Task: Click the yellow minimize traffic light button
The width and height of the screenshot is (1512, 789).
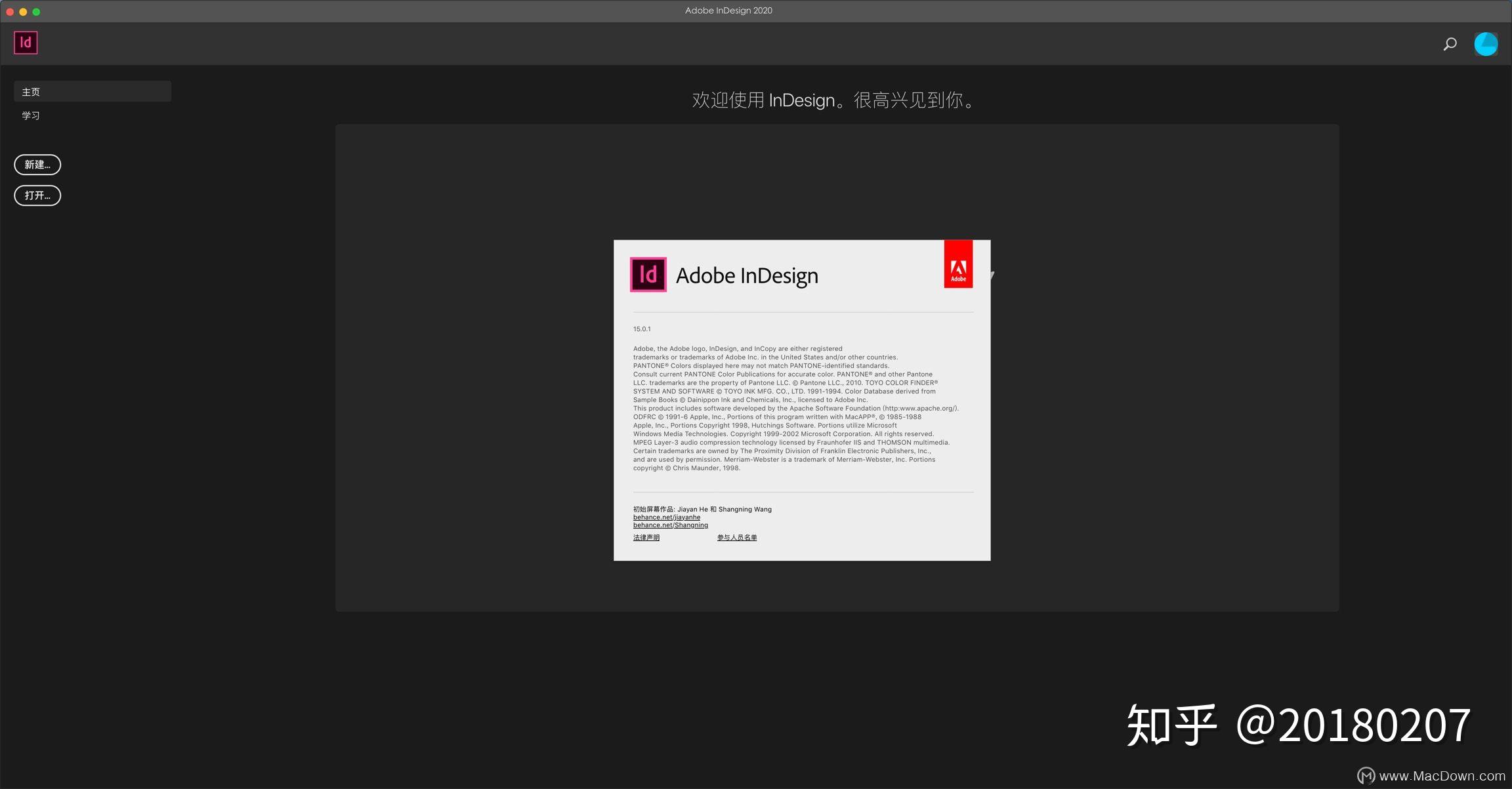Action: click(x=24, y=11)
